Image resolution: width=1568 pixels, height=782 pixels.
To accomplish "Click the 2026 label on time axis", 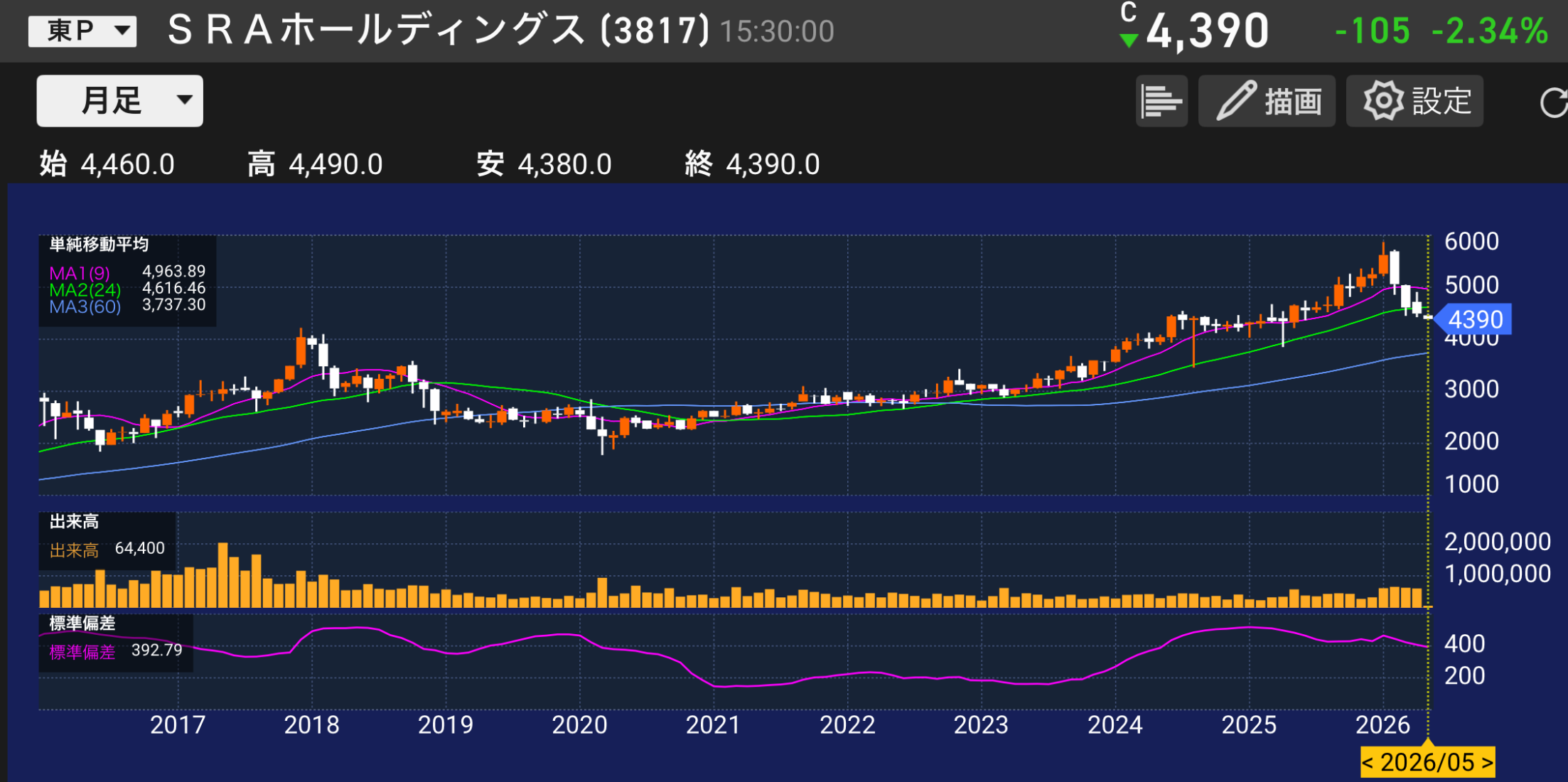I will coord(1382,725).
